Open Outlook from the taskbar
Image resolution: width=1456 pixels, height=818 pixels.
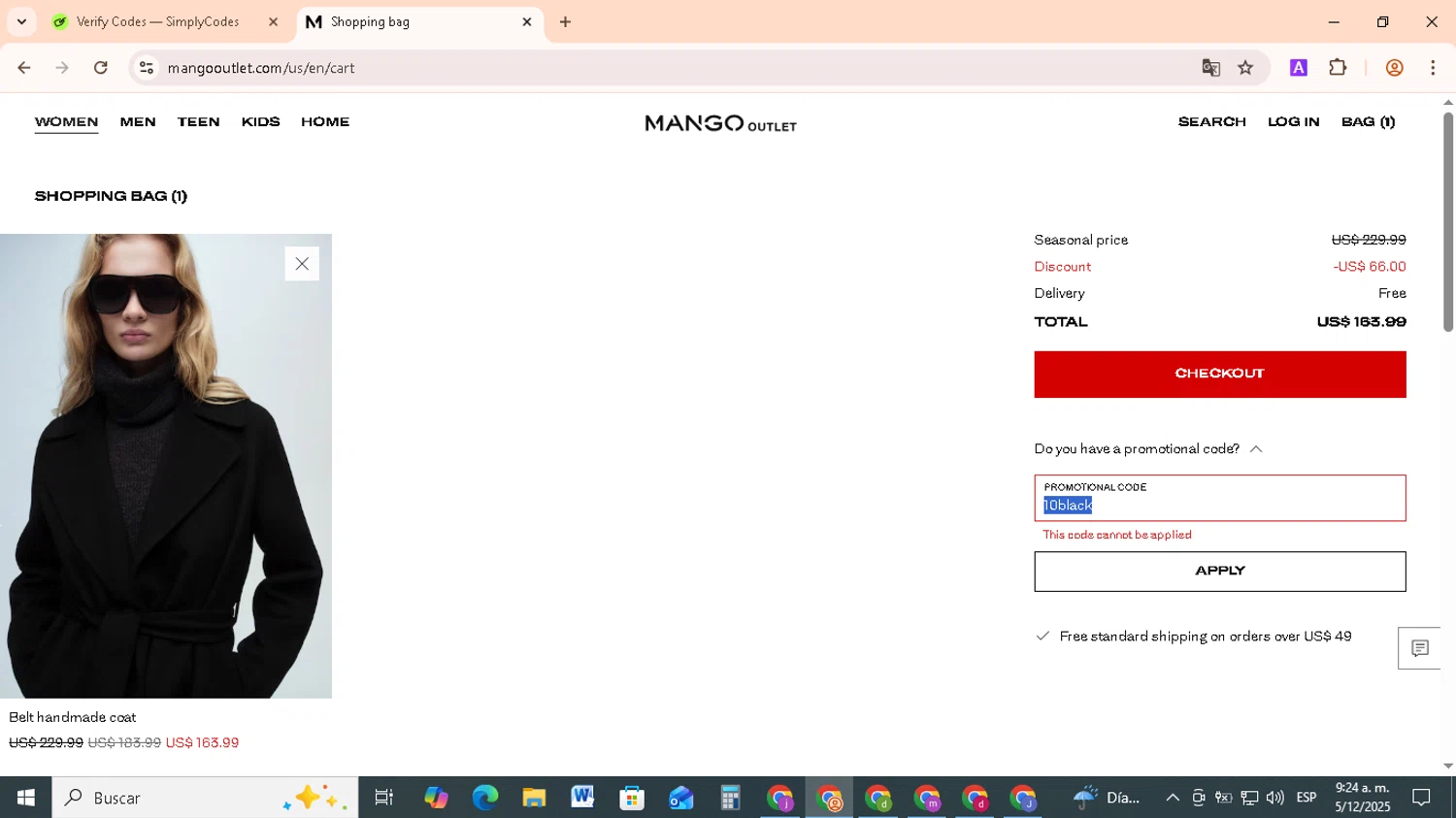tap(680, 798)
